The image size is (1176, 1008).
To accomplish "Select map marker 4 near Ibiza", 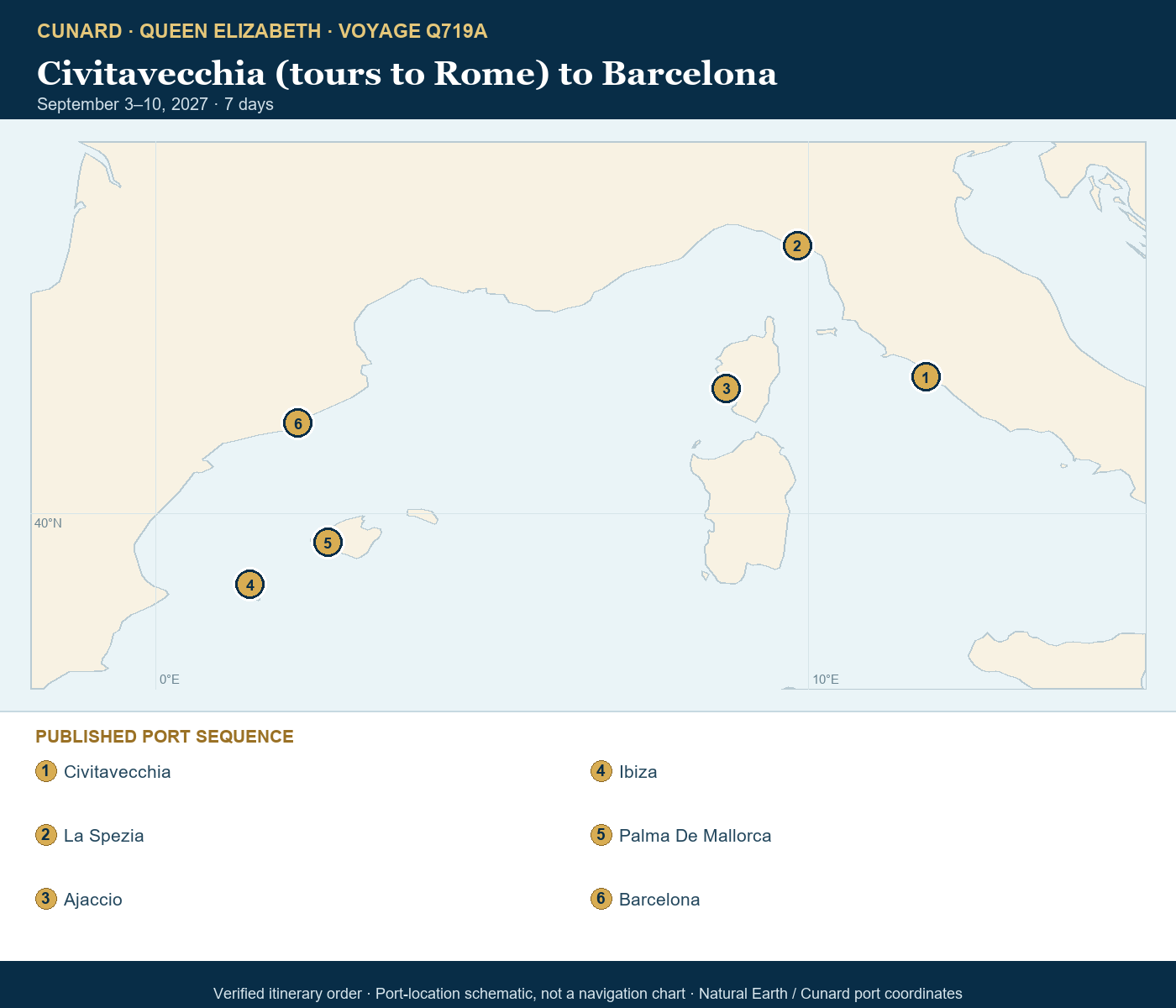I will 249,585.
